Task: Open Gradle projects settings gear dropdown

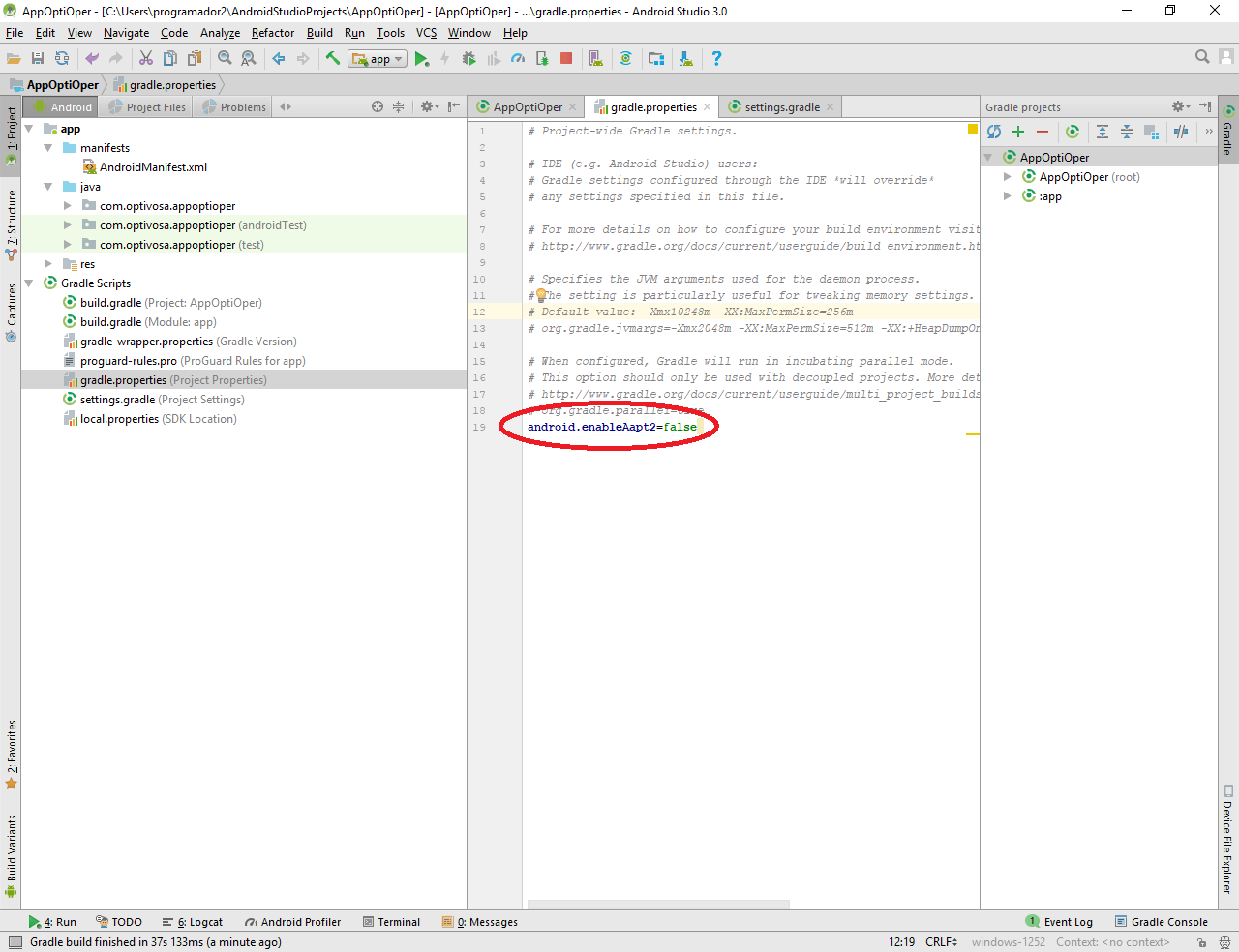Action: pyautogui.click(x=1180, y=106)
